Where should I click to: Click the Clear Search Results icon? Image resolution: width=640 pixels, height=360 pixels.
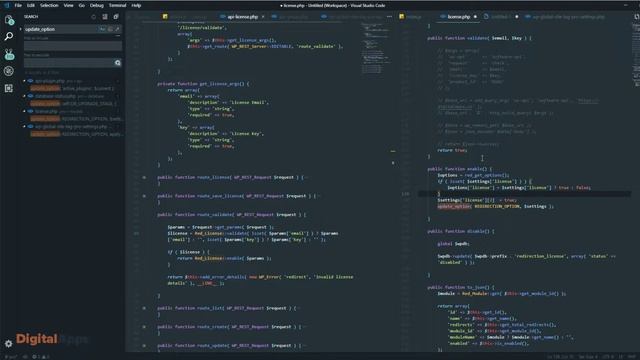pyautogui.click(x=105, y=17)
